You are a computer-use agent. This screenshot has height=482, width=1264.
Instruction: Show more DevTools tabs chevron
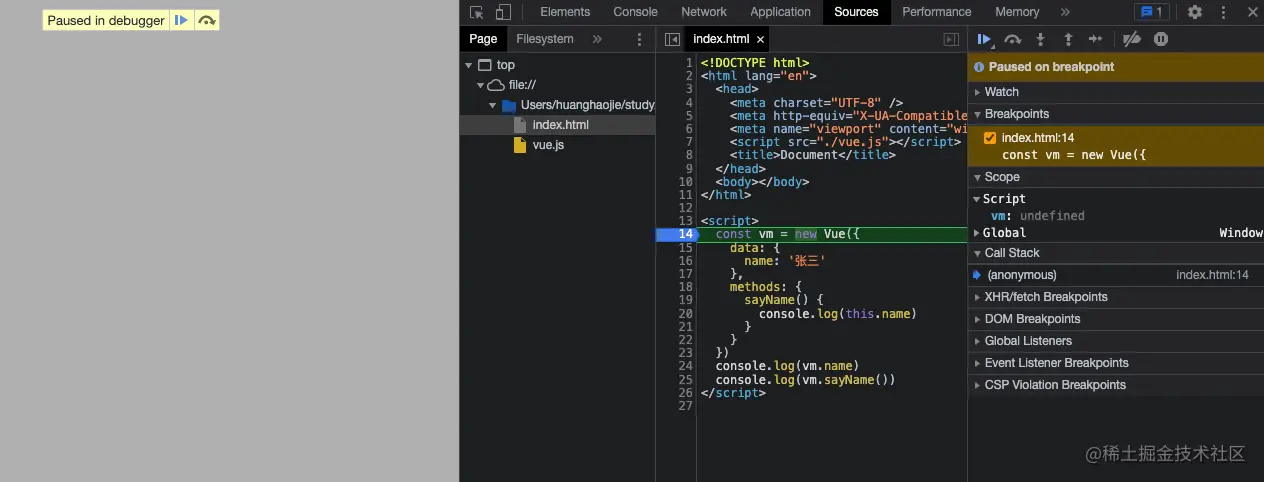point(1065,12)
